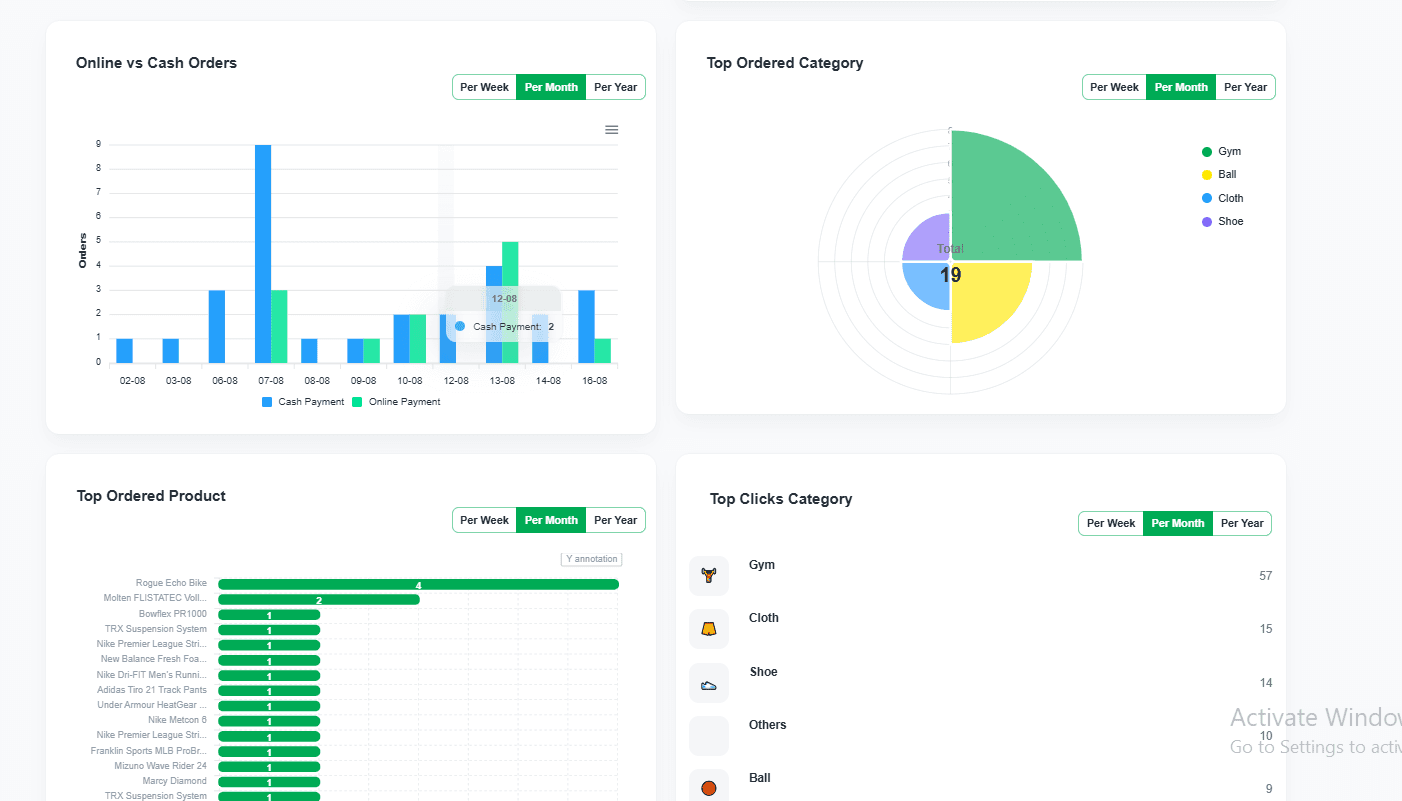This screenshot has height=801, width=1402.
Task: Click the green online payment bar for 07-08
Action: click(279, 327)
